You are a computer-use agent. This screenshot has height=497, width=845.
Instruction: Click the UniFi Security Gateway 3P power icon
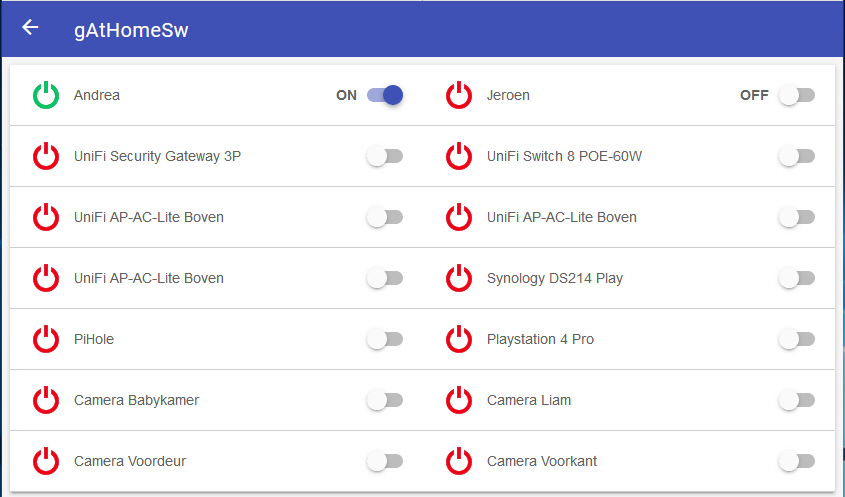(x=46, y=157)
